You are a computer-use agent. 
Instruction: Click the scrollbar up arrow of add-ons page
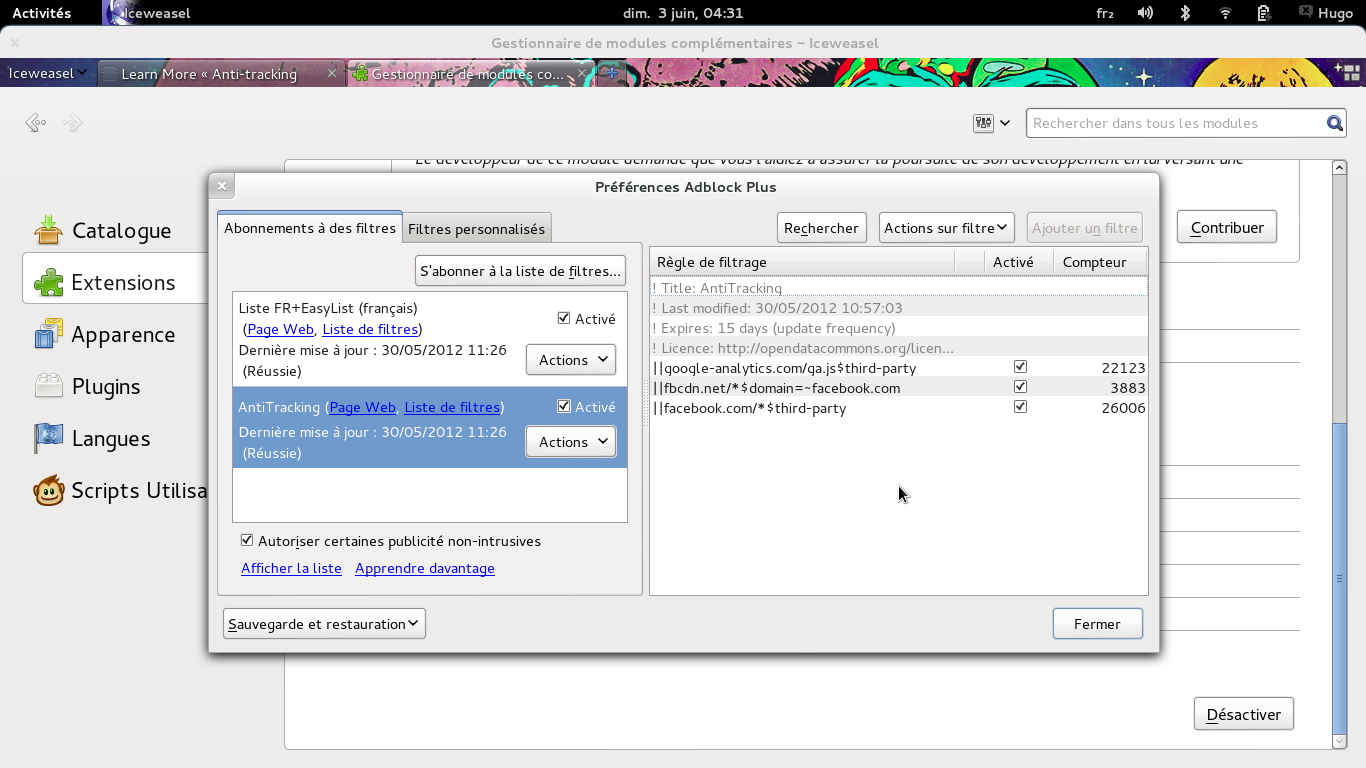(x=1340, y=167)
